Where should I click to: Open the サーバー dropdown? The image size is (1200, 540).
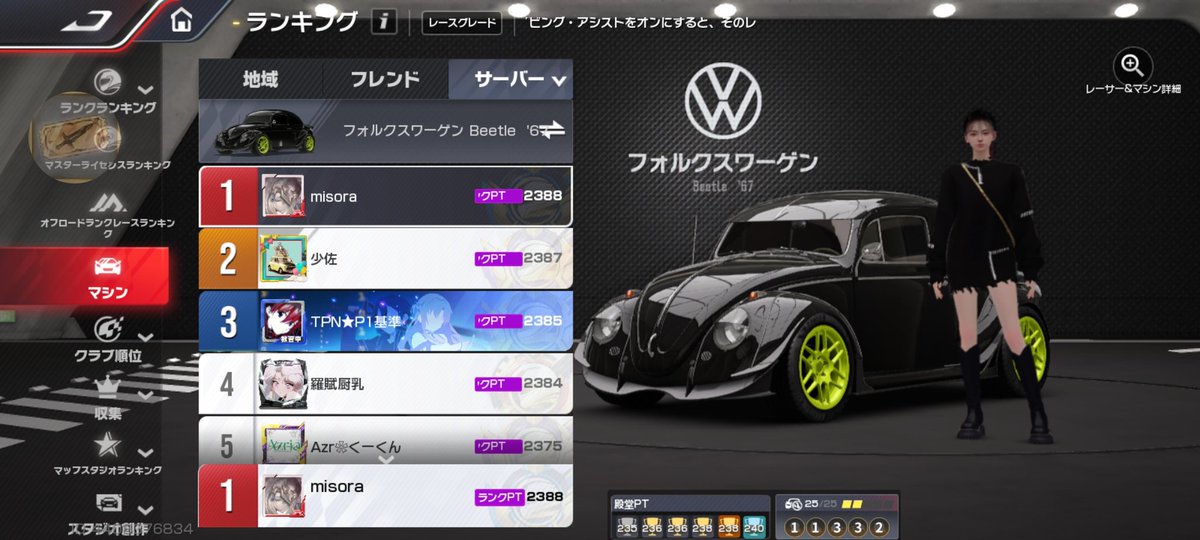pyautogui.click(x=511, y=79)
